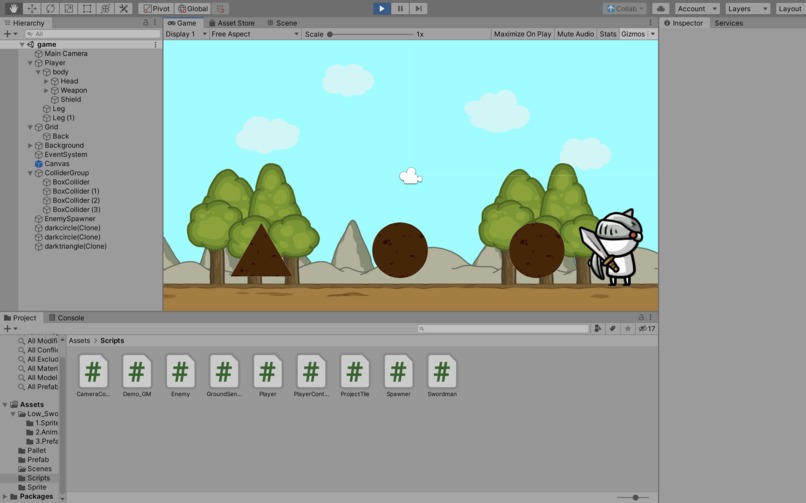Select the Rect tool
The image size is (806, 503).
tap(87, 8)
